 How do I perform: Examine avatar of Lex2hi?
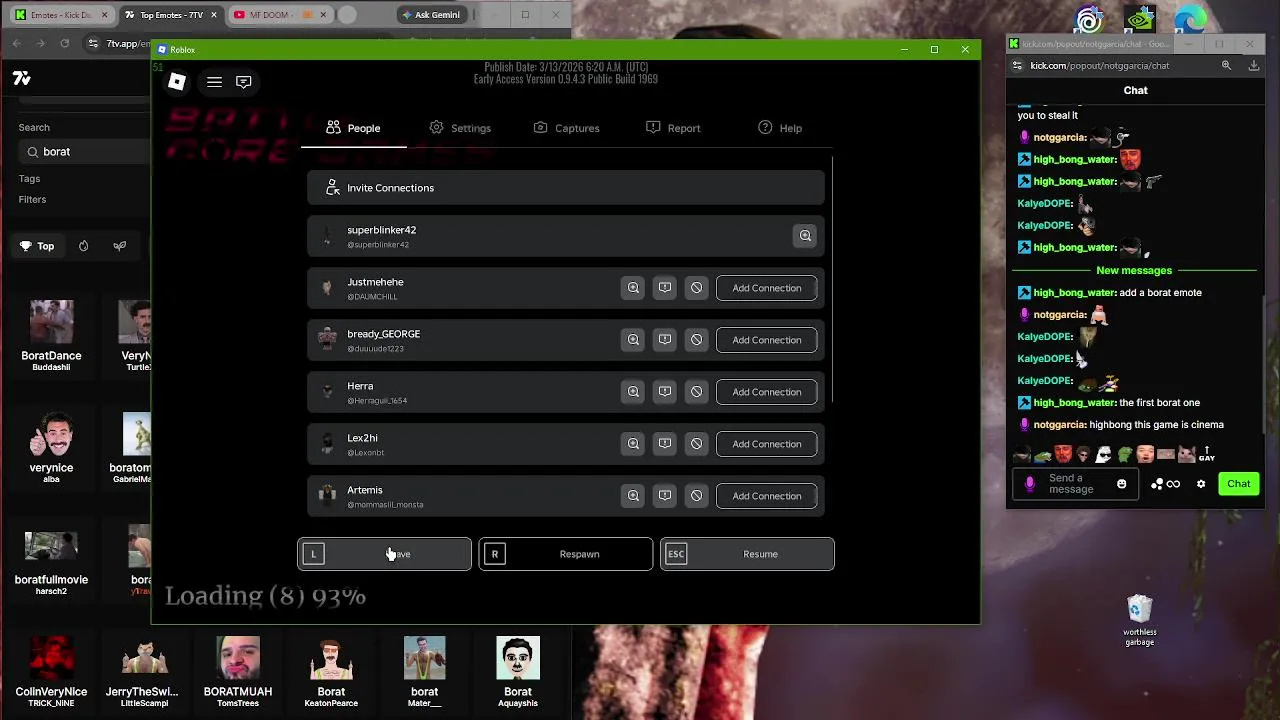pyautogui.click(x=633, y=444)
